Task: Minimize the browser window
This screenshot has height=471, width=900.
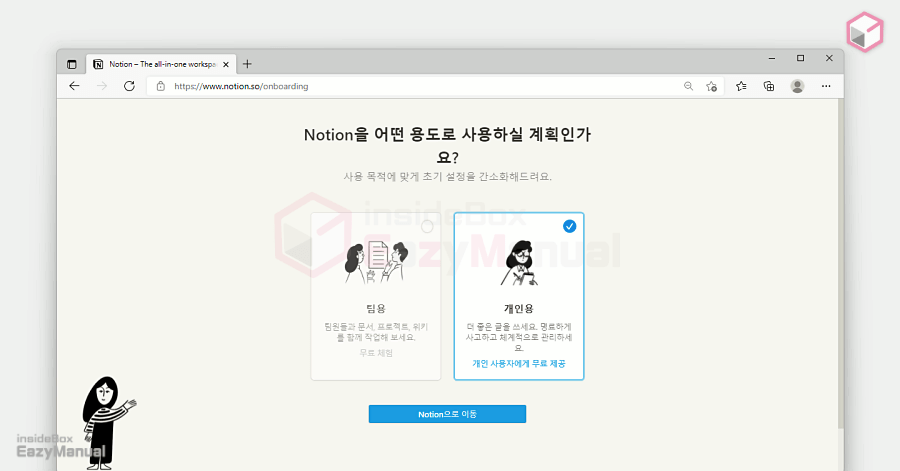Action: coord(772,58)
